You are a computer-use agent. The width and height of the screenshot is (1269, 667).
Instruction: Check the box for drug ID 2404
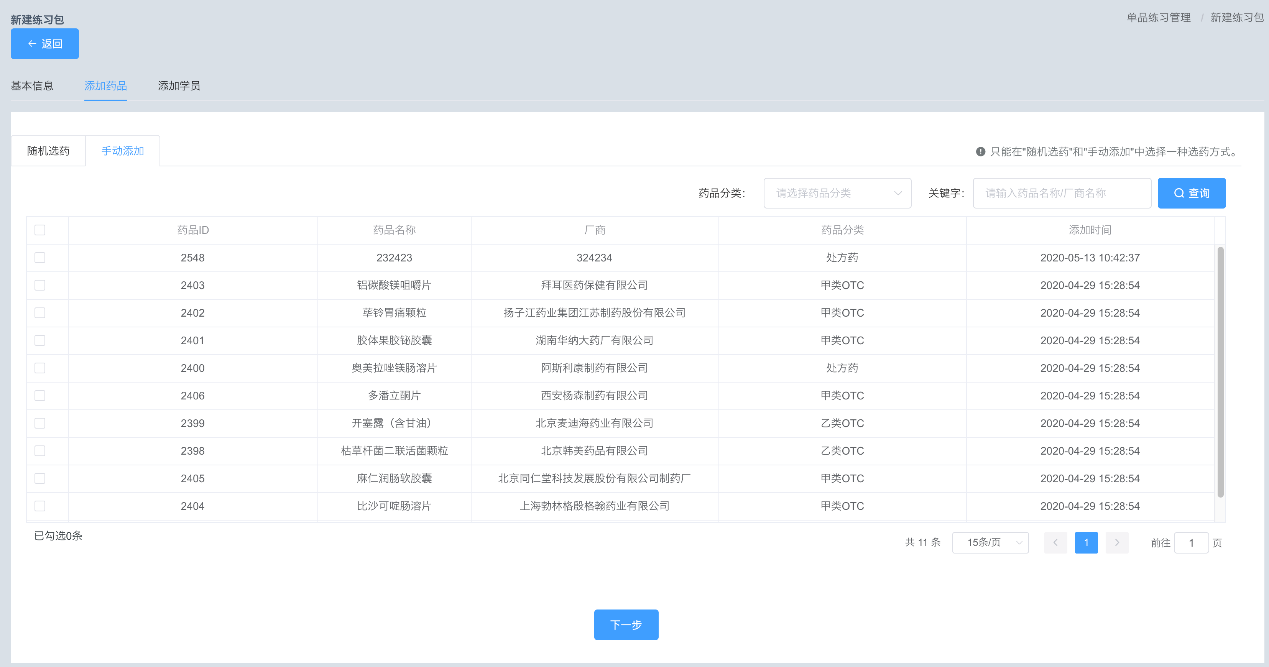pos(40,506)
